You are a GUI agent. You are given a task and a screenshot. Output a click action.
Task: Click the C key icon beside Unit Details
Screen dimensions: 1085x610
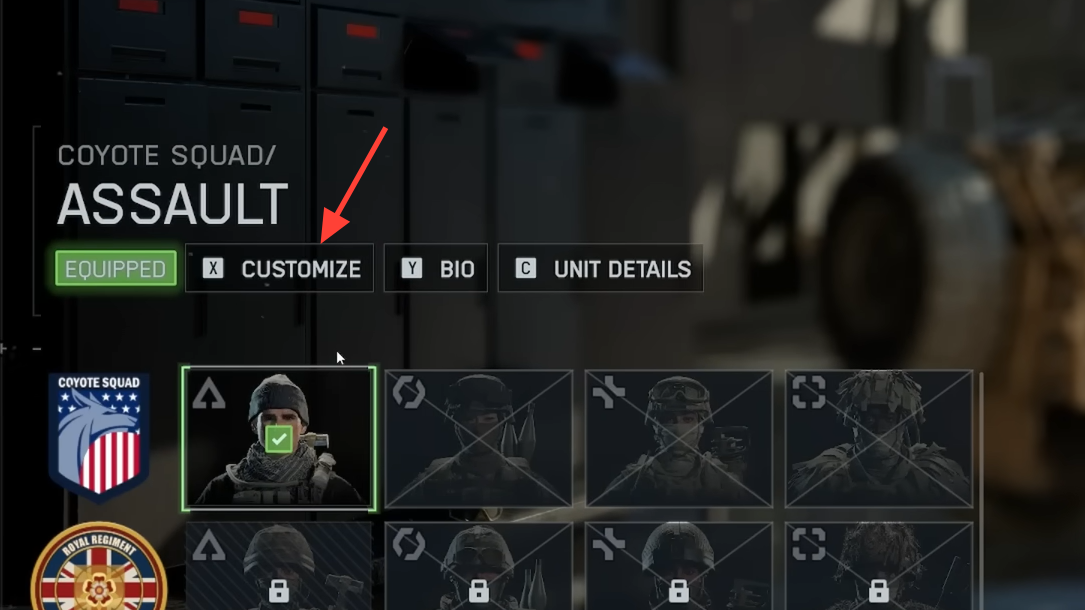click(x=526, y=268)
